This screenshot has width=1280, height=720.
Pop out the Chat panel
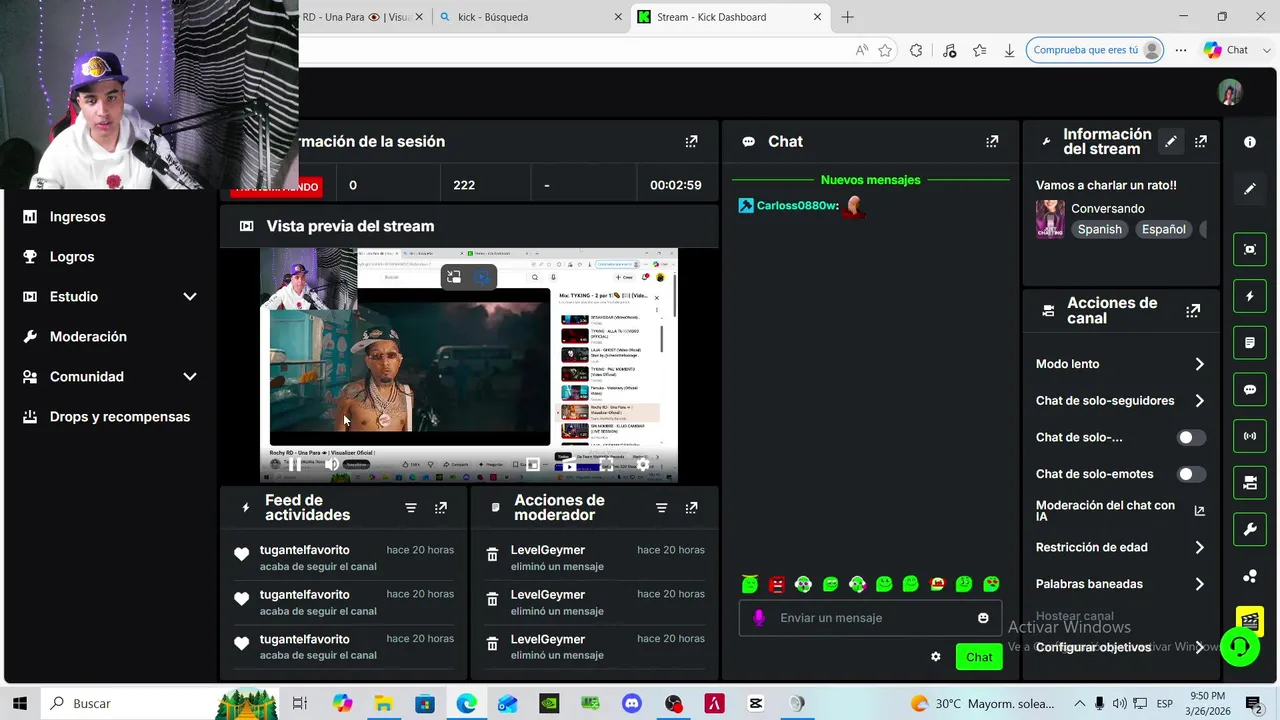[x=992, y=142]
